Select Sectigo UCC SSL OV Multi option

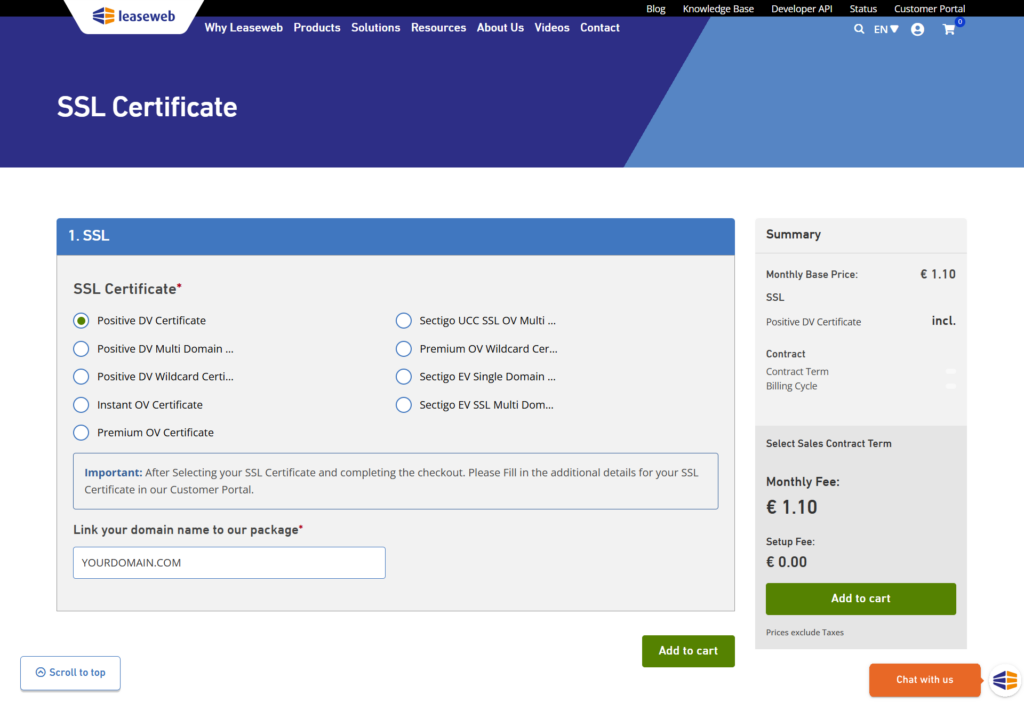coord(404,321)
